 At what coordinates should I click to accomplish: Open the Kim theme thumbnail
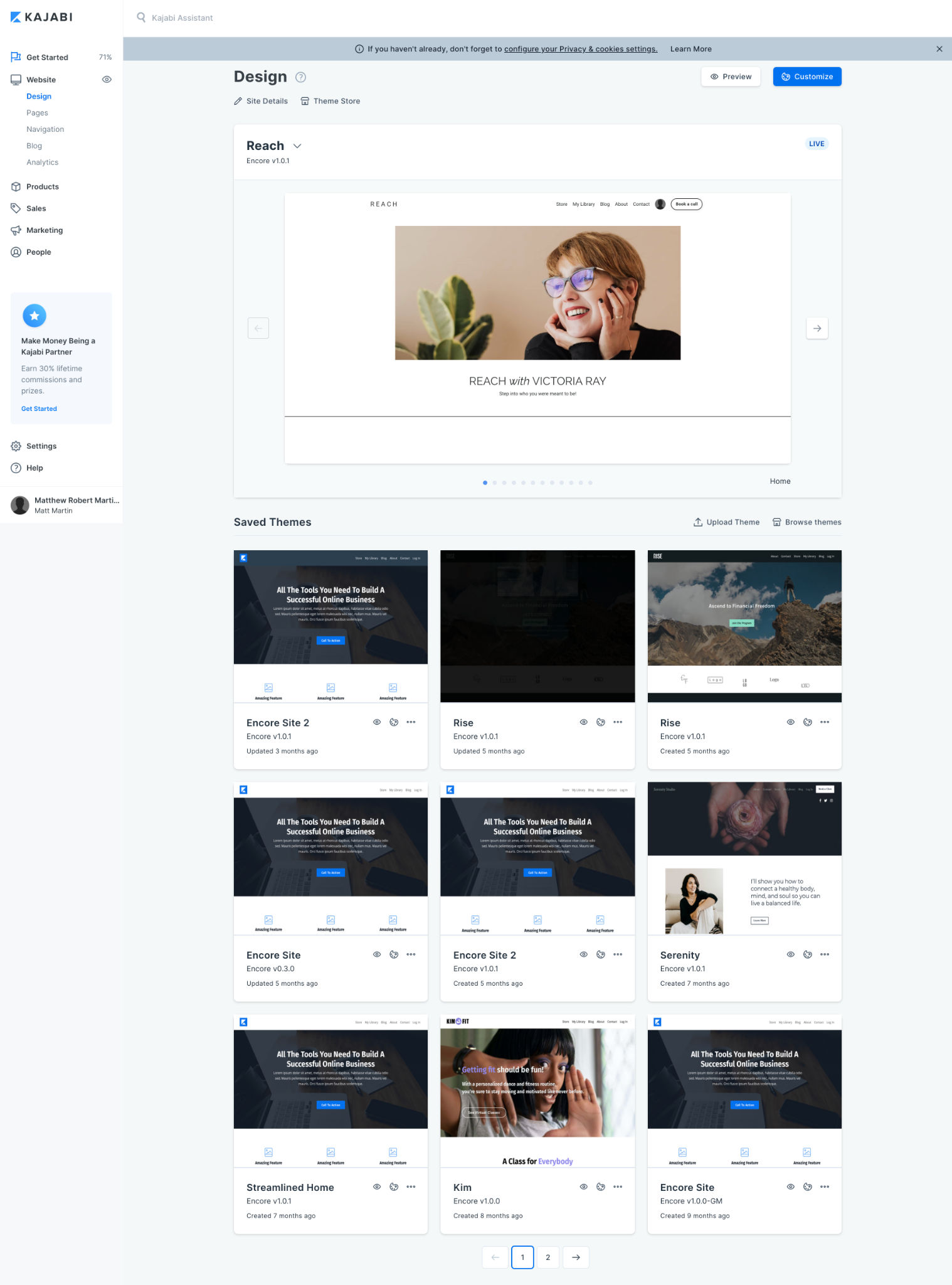click(537, 1090)
